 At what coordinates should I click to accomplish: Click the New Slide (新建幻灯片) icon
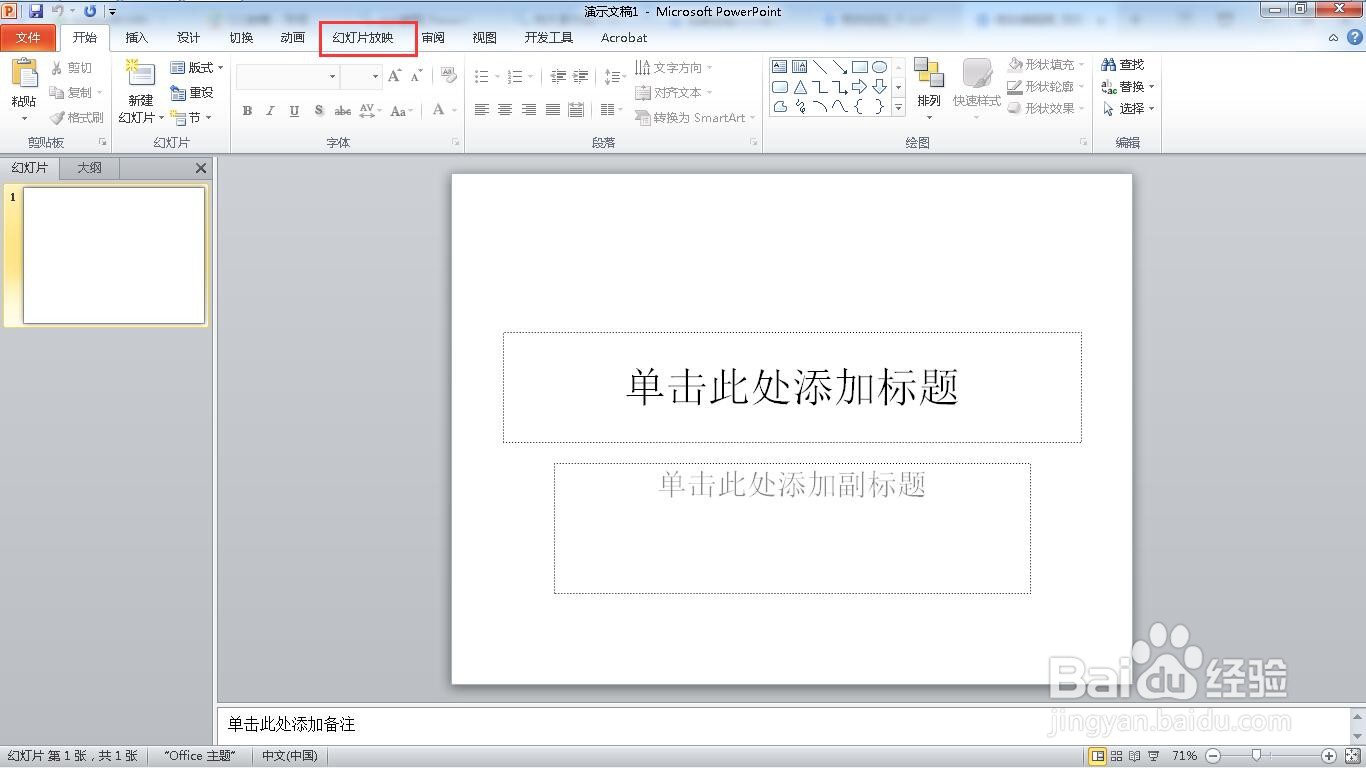coord(140,74)
